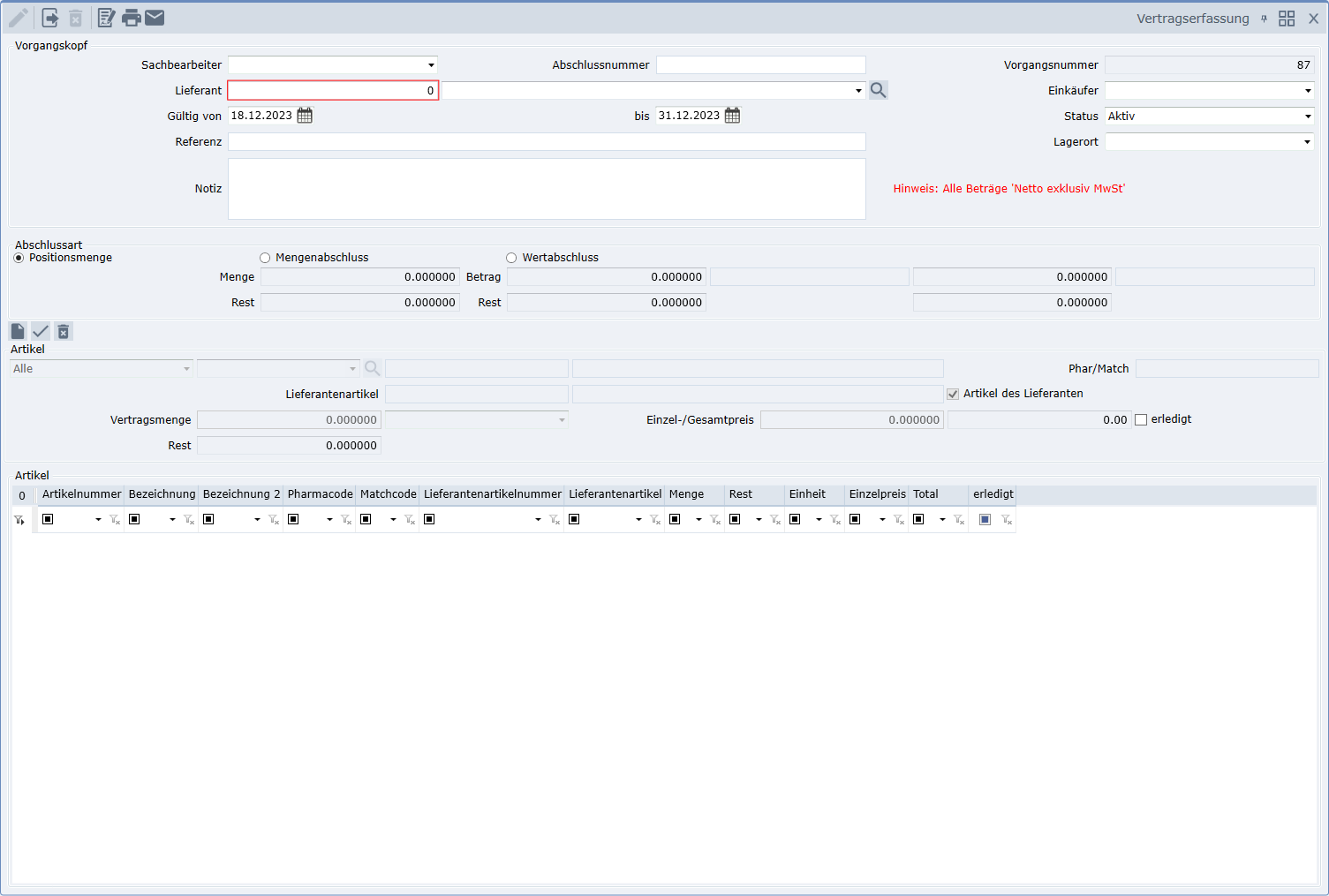1329x896 pixels.
Task: Click into the Referenz text field
Action: [x=547, y=142]
